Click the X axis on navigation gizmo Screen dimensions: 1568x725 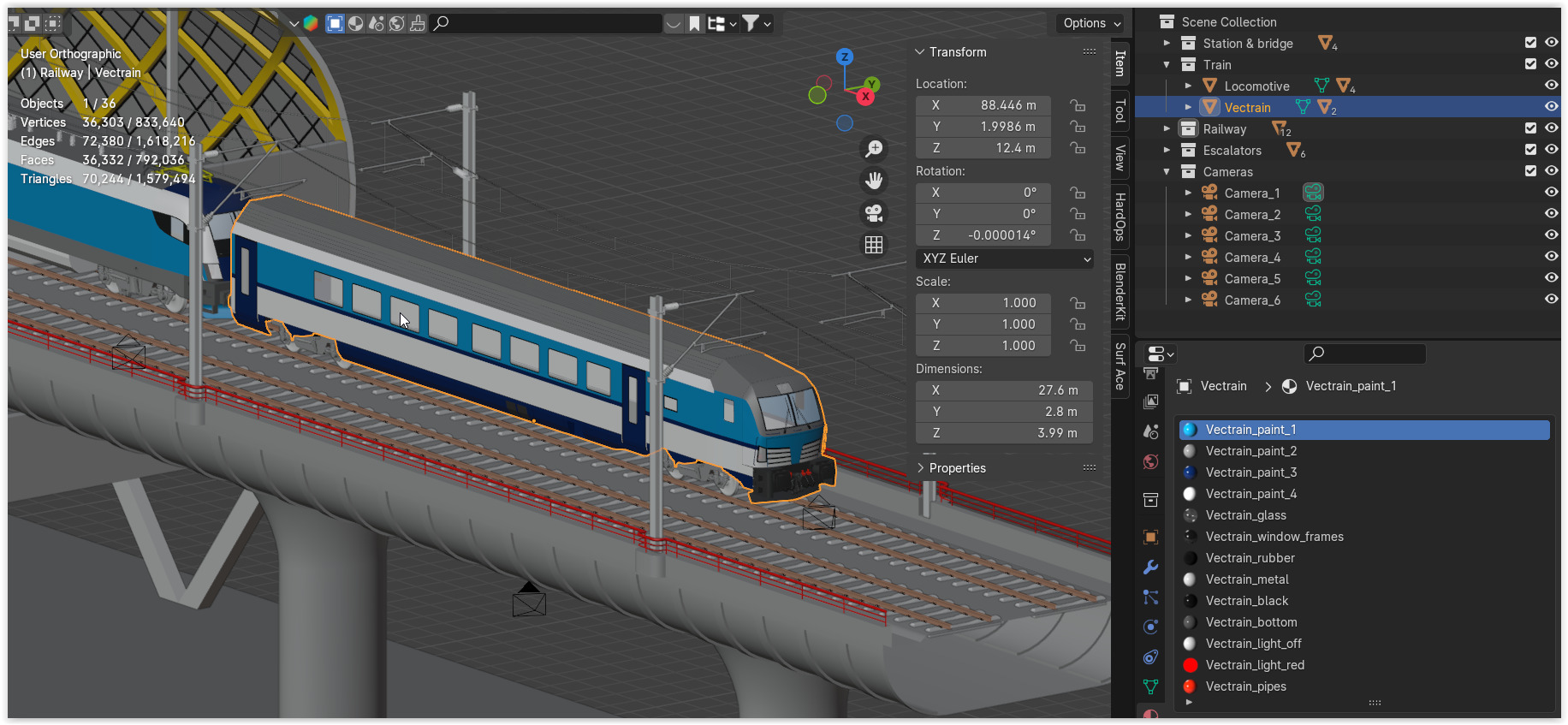tap(866, 97)
